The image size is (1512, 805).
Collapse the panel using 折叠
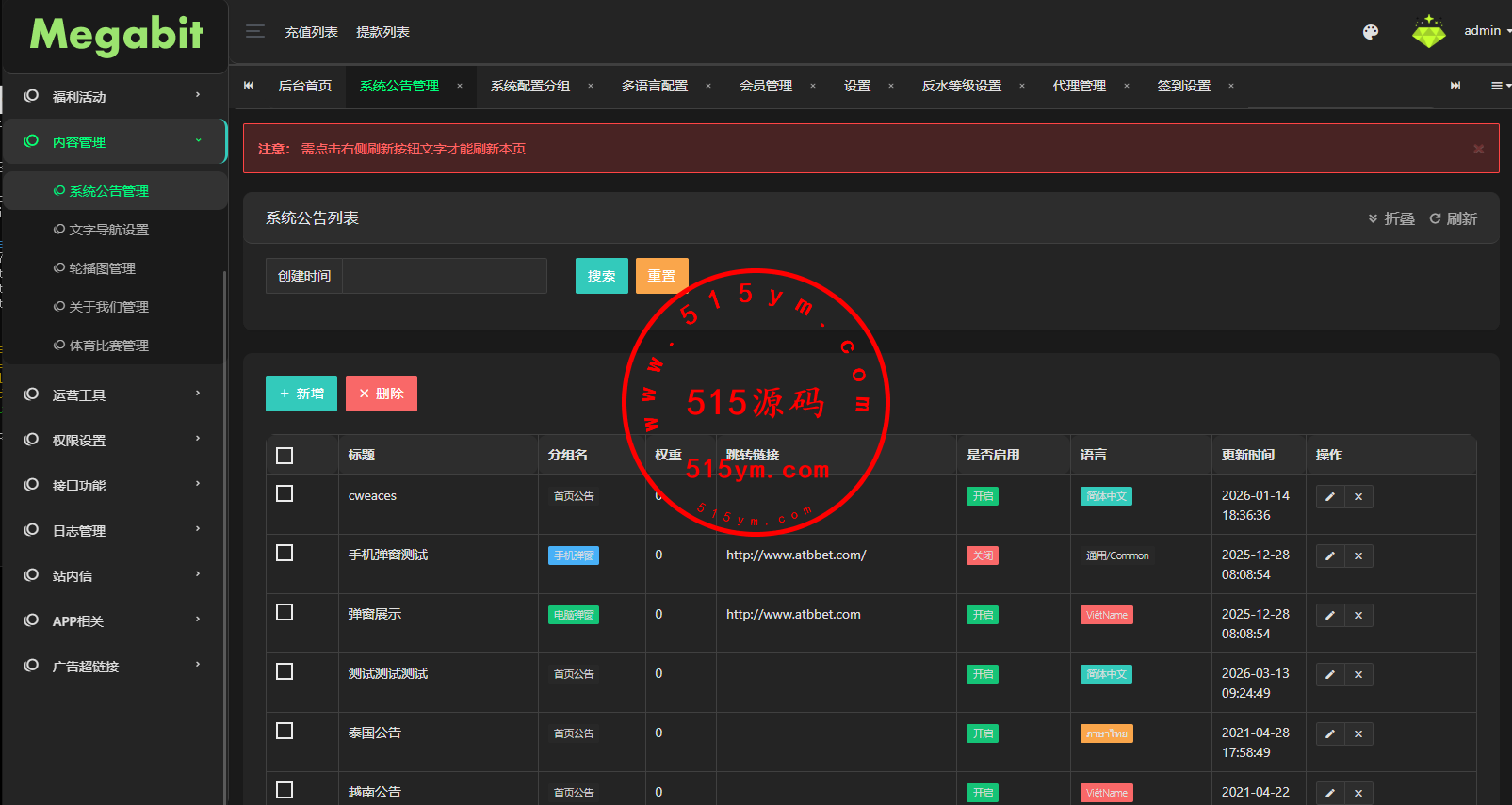[x=1391, y=218]
